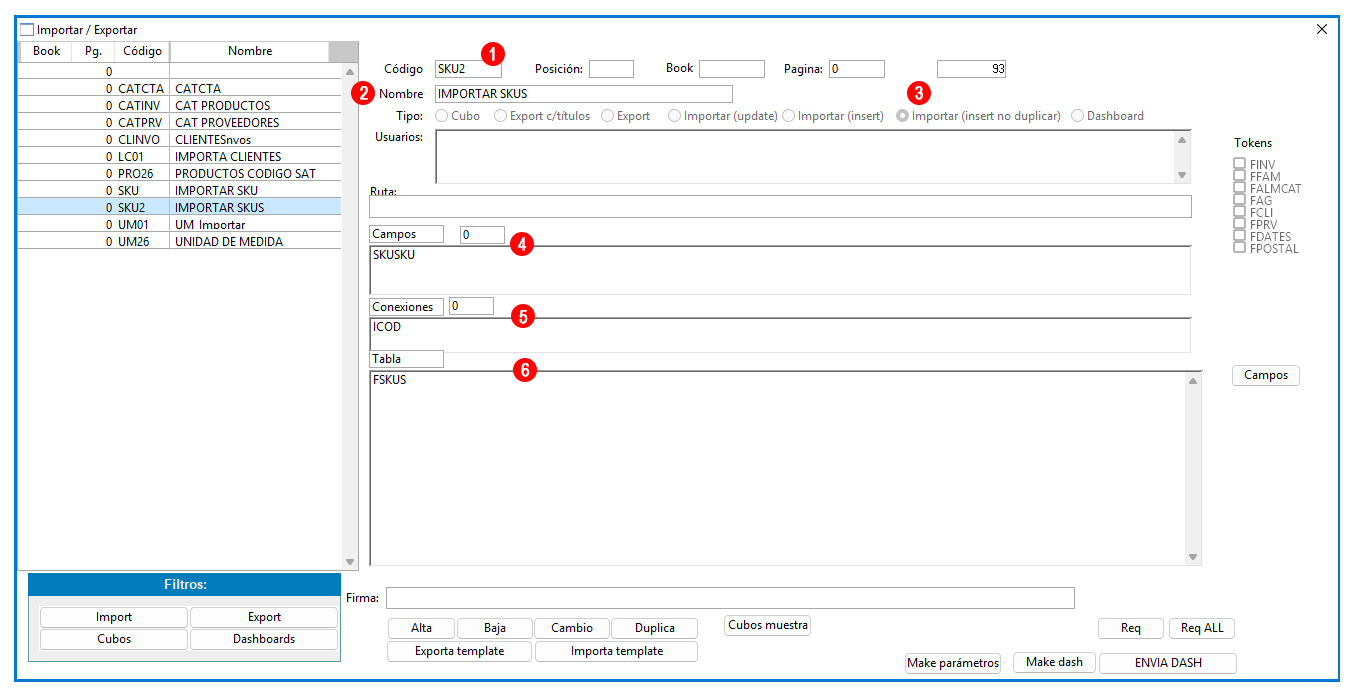Click Exporta template button
This screenshot has width=1354, height=693.
[x=460, y=651]
